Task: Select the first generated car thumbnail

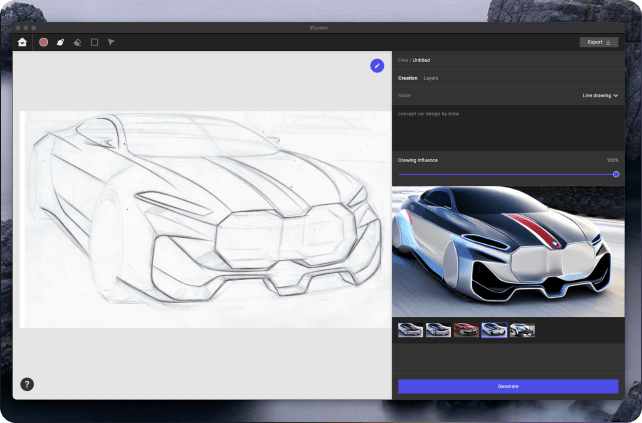Action: pyautogui.click(x=410, y=330)
